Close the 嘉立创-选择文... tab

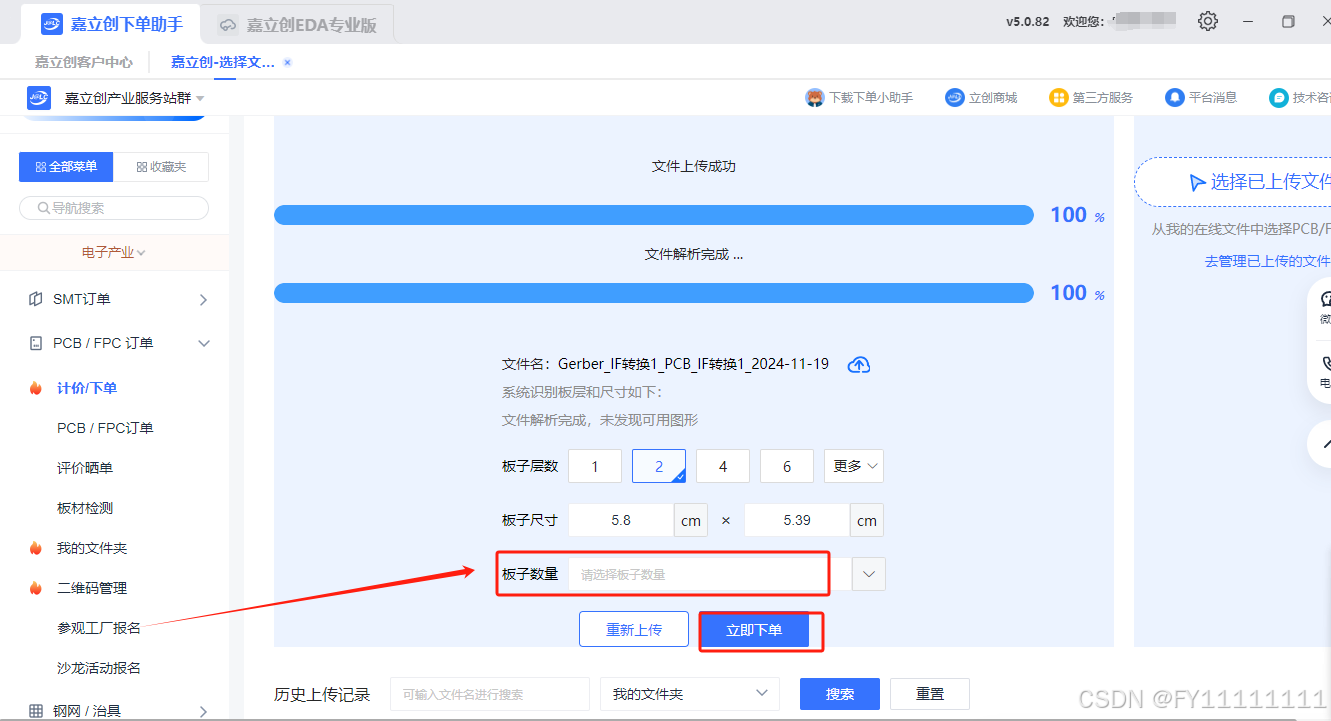287,62
